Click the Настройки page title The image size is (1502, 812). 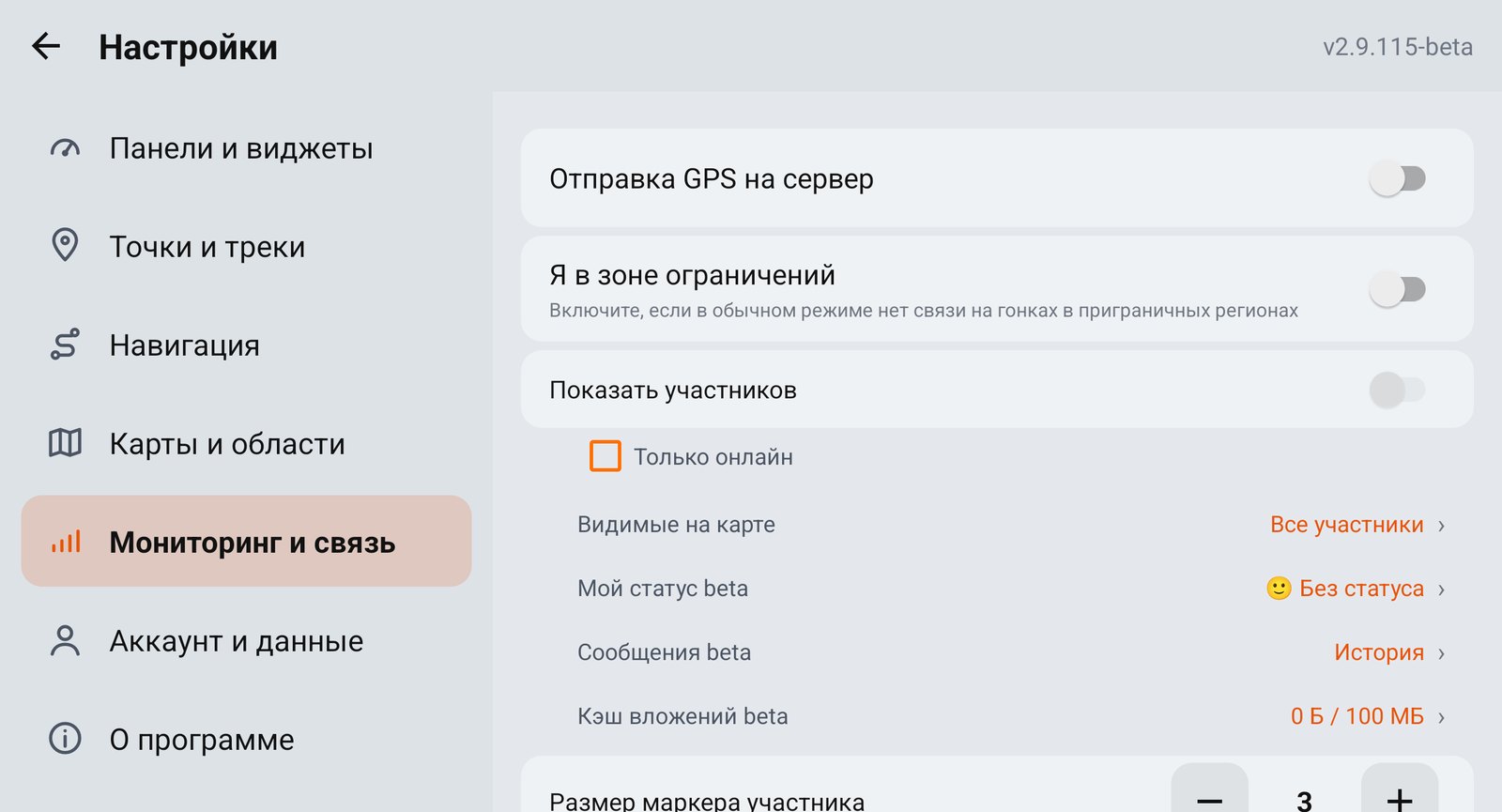coord(188,47)
